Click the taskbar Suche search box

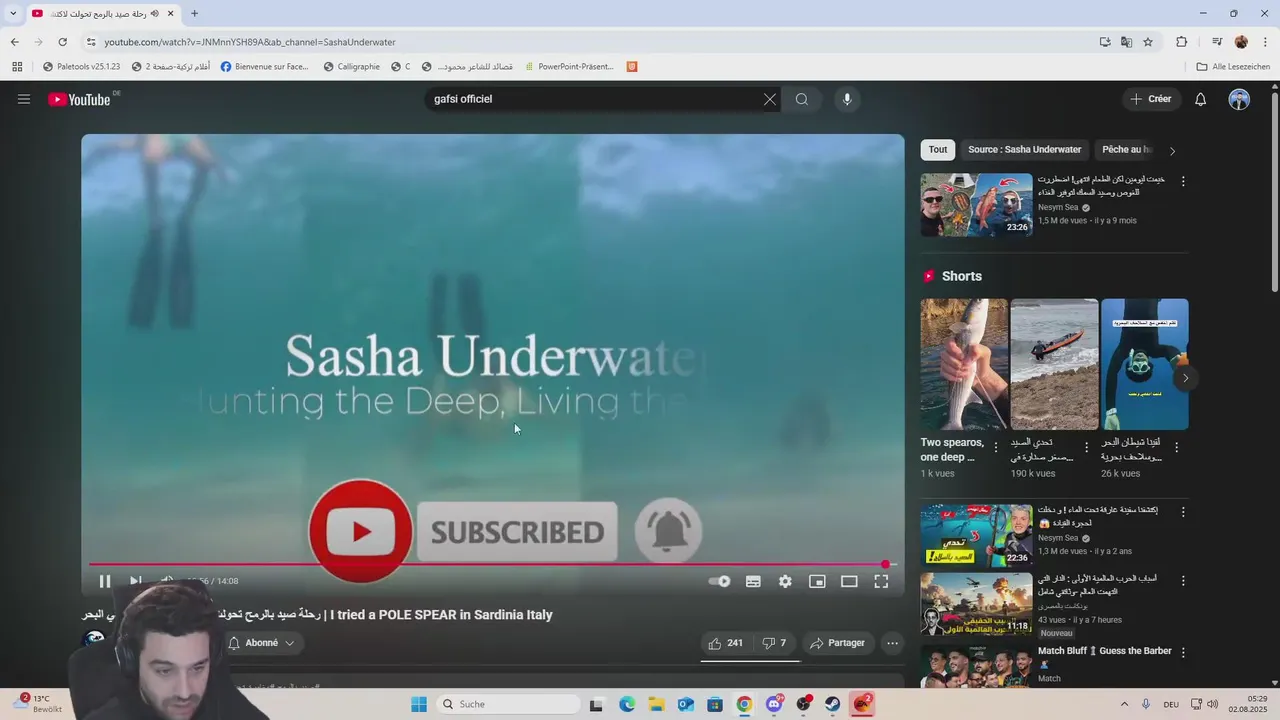tap(508, 704)
